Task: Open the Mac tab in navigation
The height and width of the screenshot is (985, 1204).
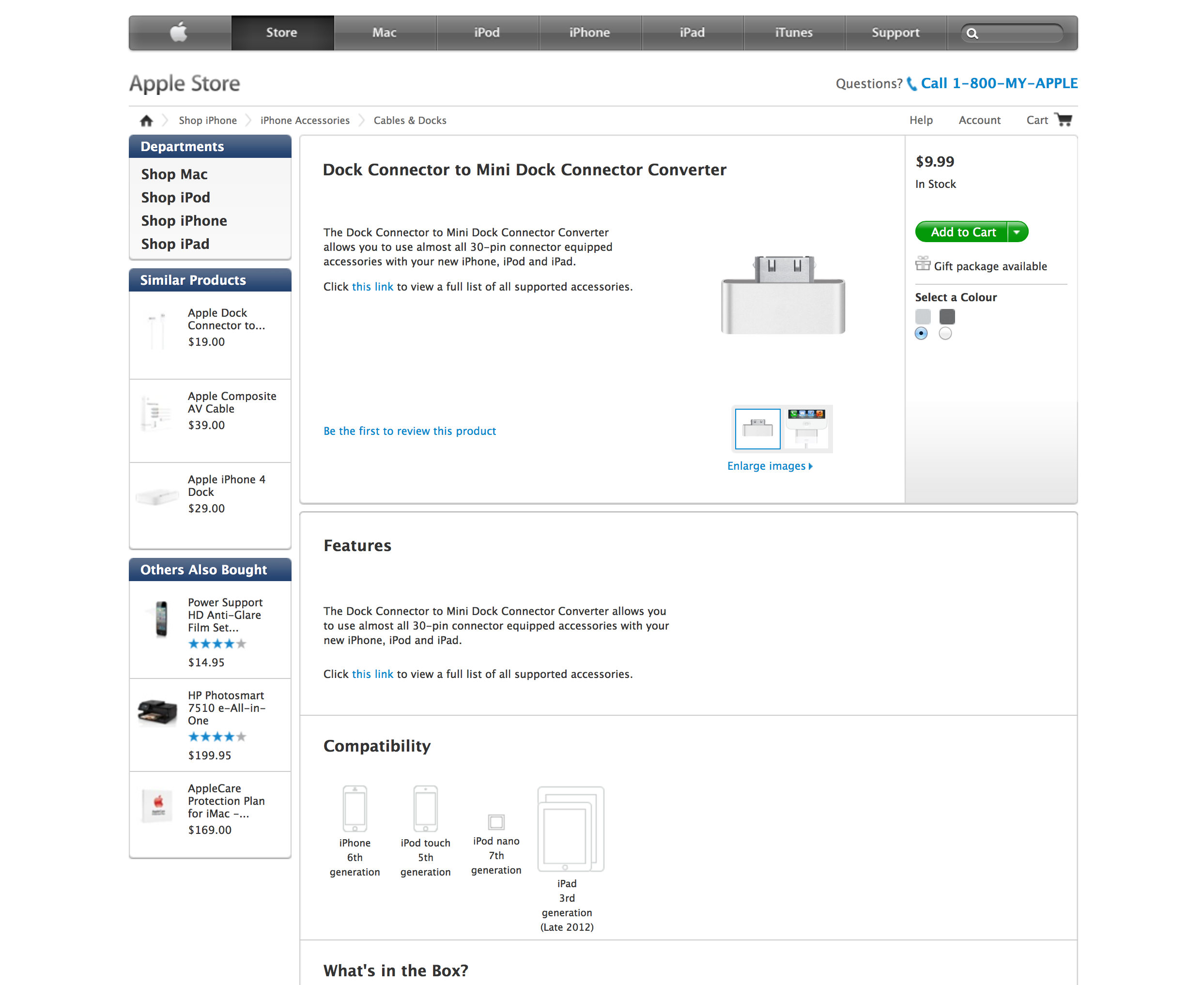Action: coord(384,33)
